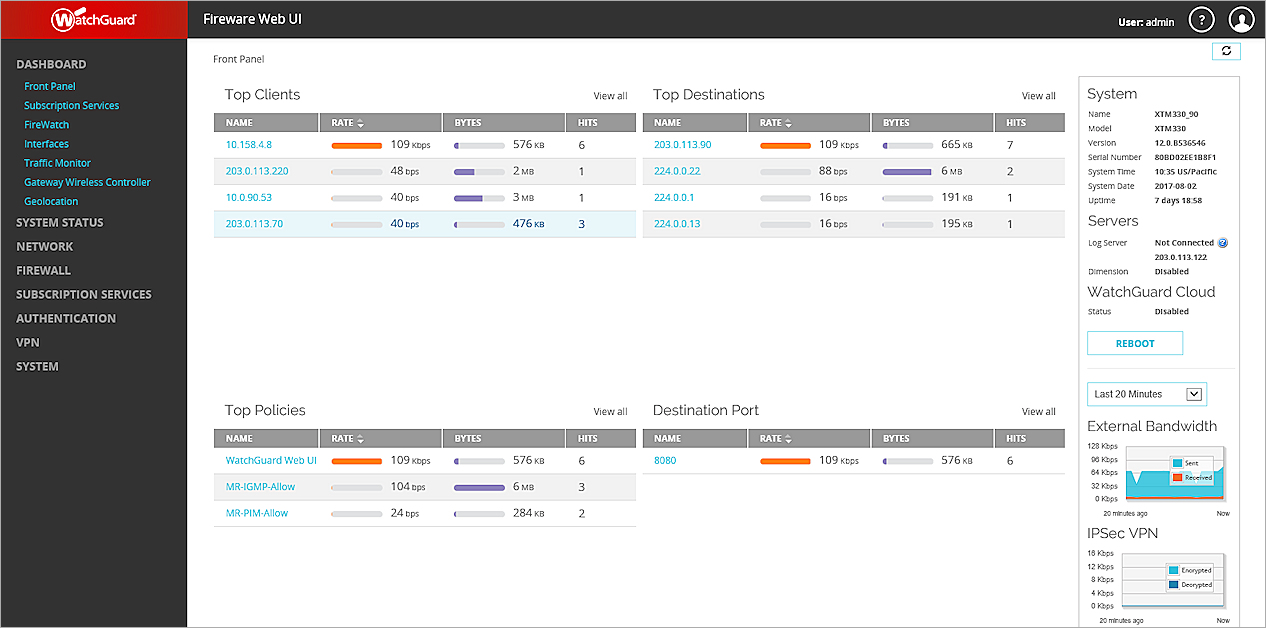Select FireWatch in Dashboard menu
Screen dimensions: 1266x628
tap(46, 125)
